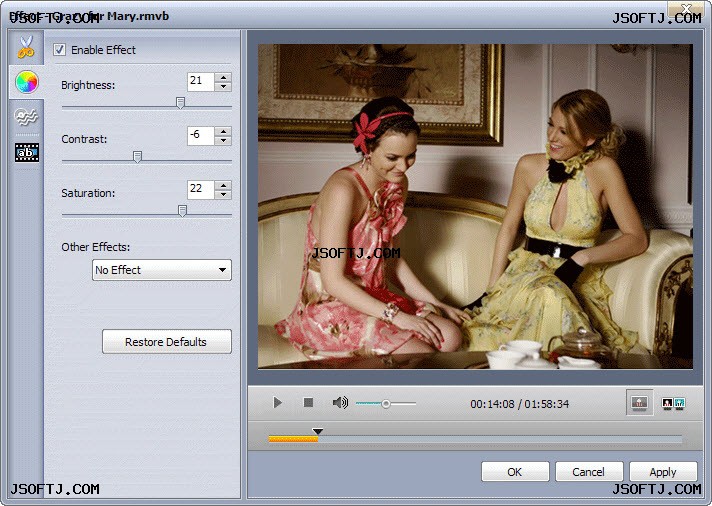
Task: Open the Watermark tab
Action: 26,117
